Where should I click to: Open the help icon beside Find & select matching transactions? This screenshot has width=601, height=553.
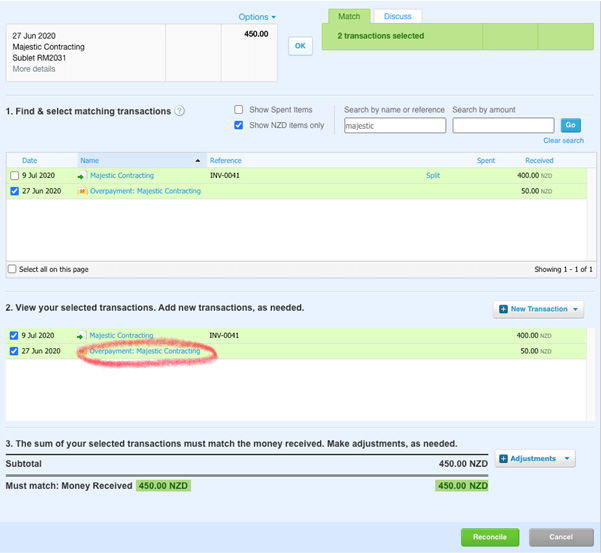point(179,111)
